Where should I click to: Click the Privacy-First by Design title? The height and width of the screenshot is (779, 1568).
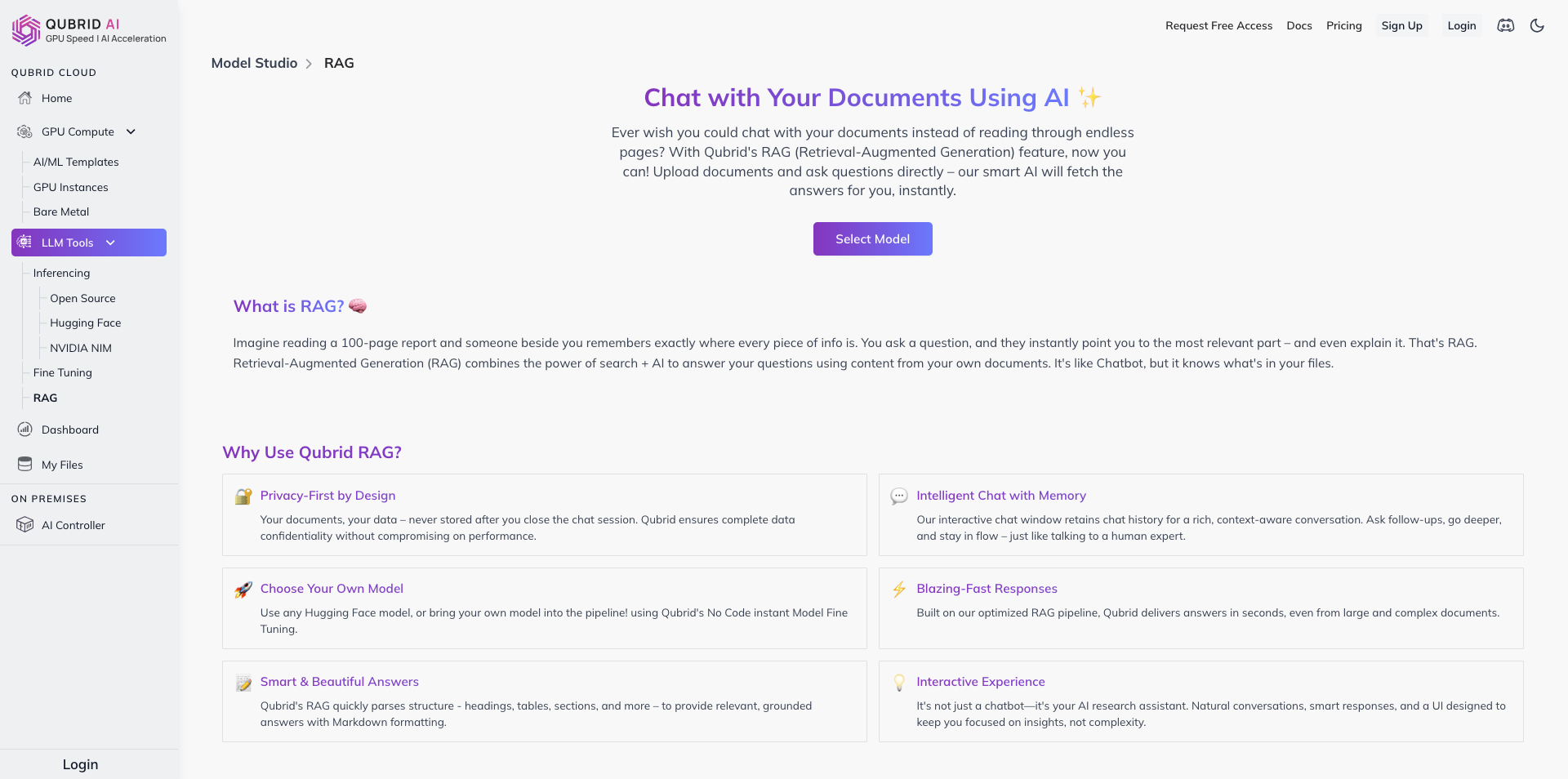pos(327,495)
